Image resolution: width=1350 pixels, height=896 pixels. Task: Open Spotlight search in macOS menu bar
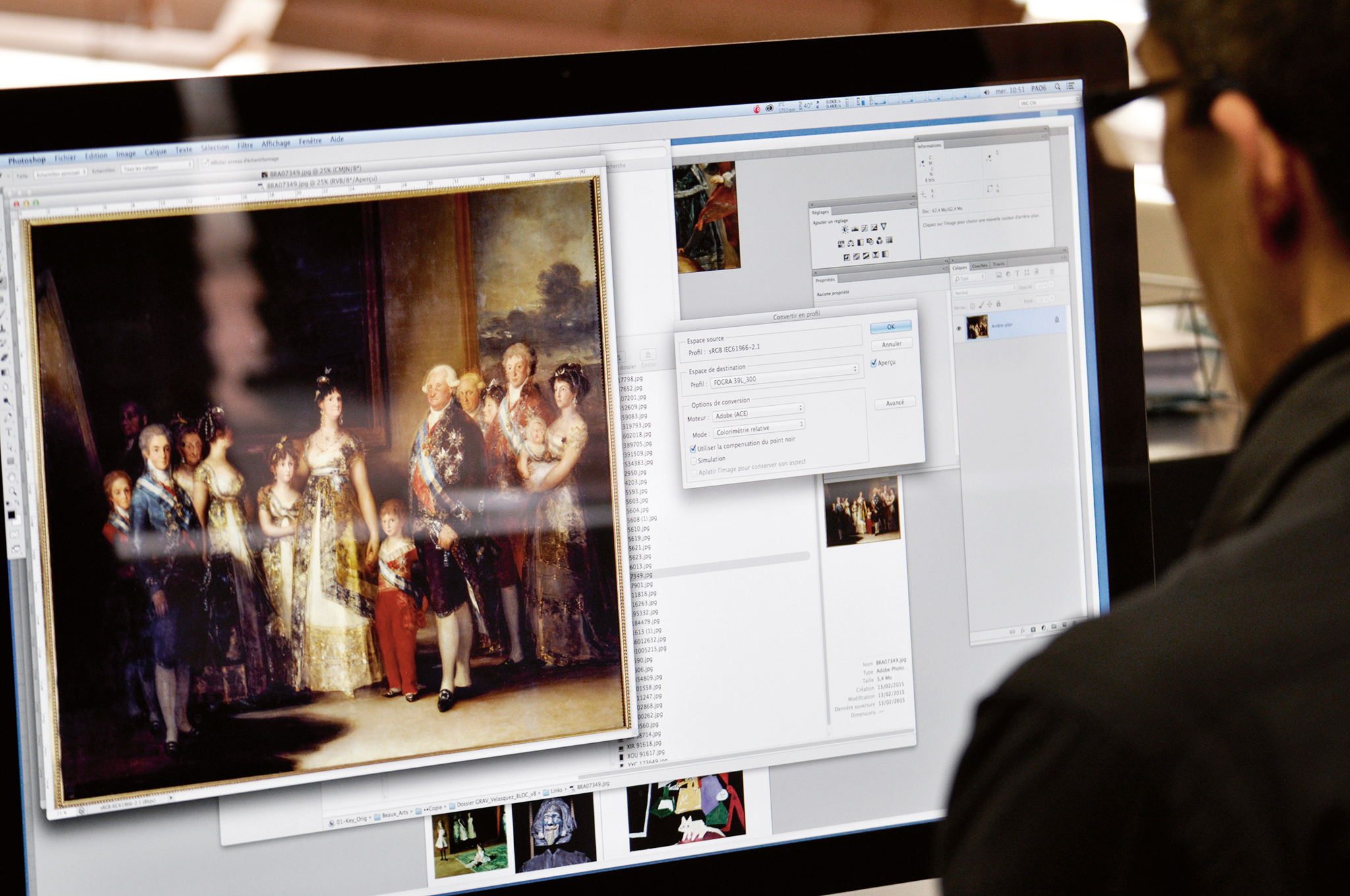1057,86
